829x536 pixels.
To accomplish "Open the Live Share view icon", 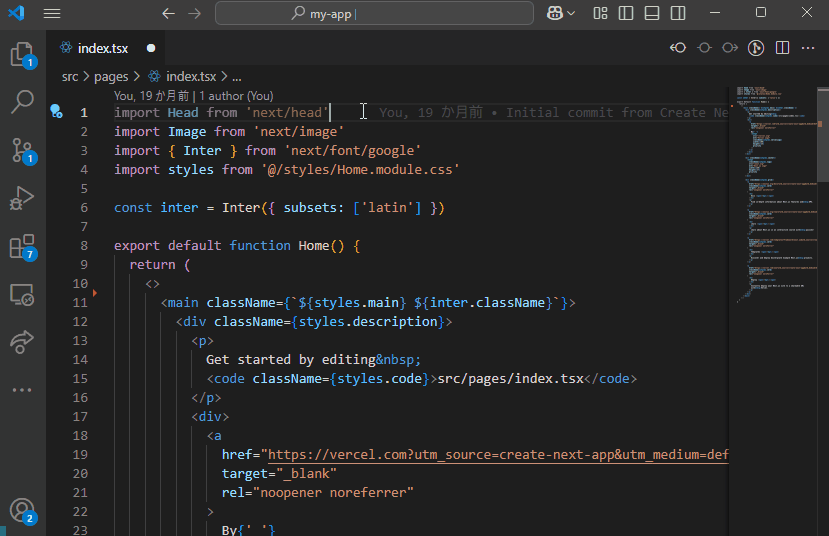I will tap(23, 342).
